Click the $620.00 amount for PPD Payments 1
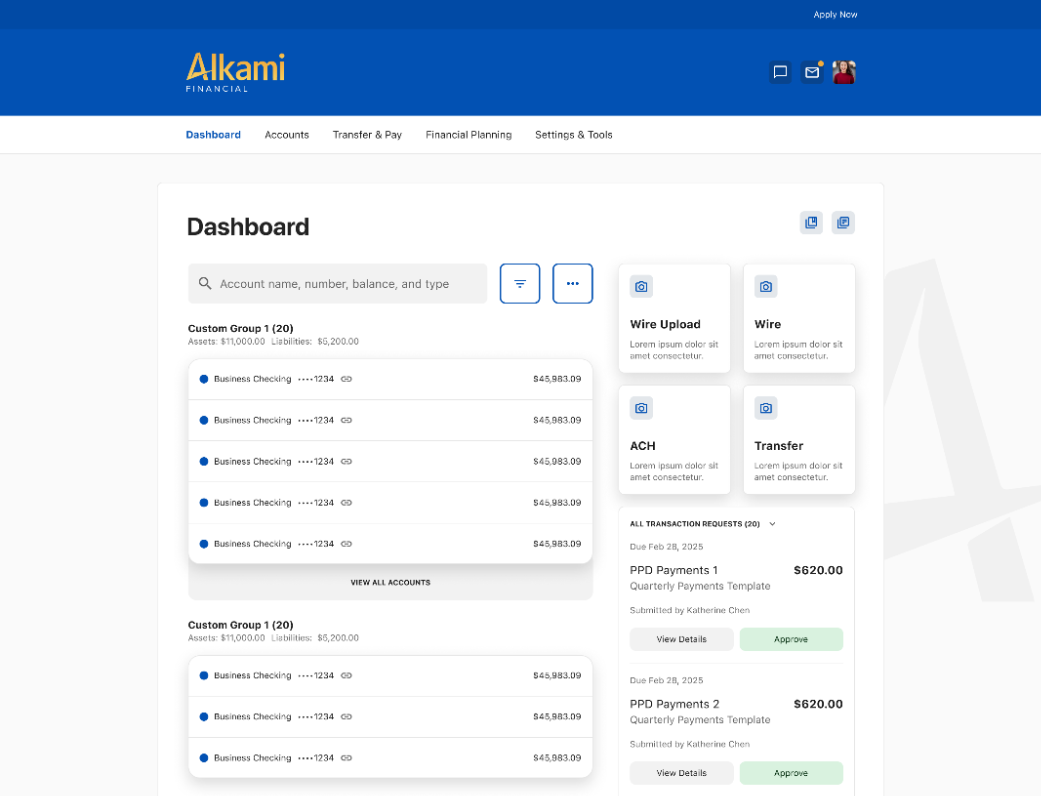The image size is (1042, 796). 818,570
